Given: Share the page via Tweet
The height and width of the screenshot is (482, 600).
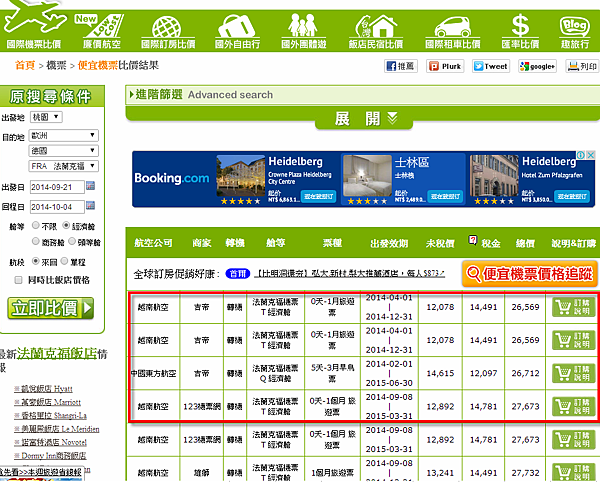Looking at the screenshot, I should (491, 66).
